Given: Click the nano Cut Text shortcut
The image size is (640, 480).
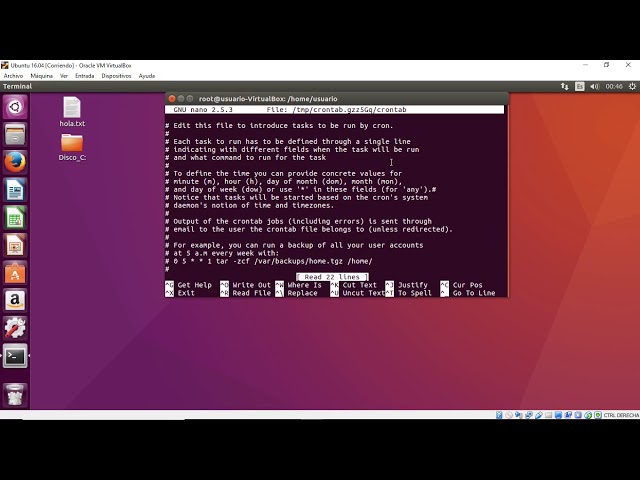Looking at the screenshot, I should (353, 285).
